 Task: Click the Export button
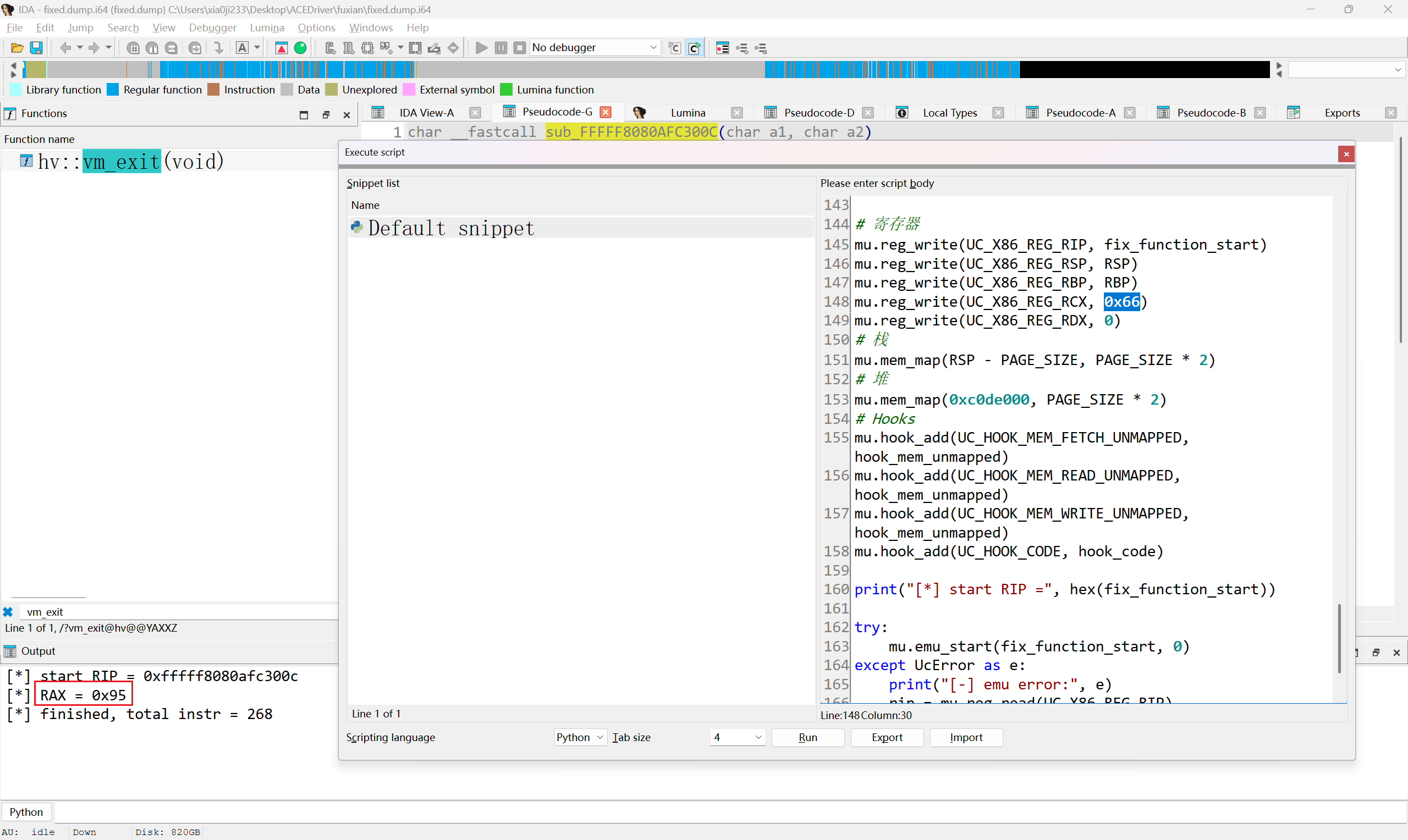pyautogui.click(x=887, y=738)
